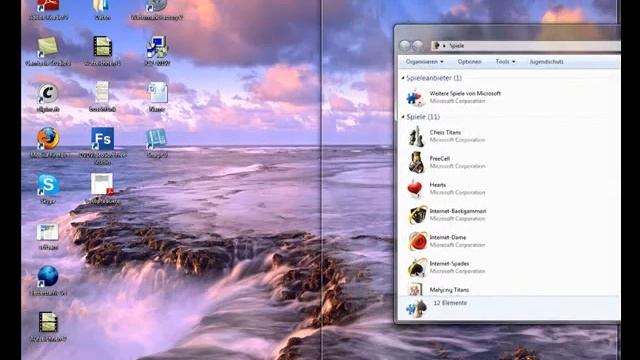Viewport: 640px width, 360px height.
Task: Select the red Adobe Reader desktop shortcut
Action: [48, 5]
